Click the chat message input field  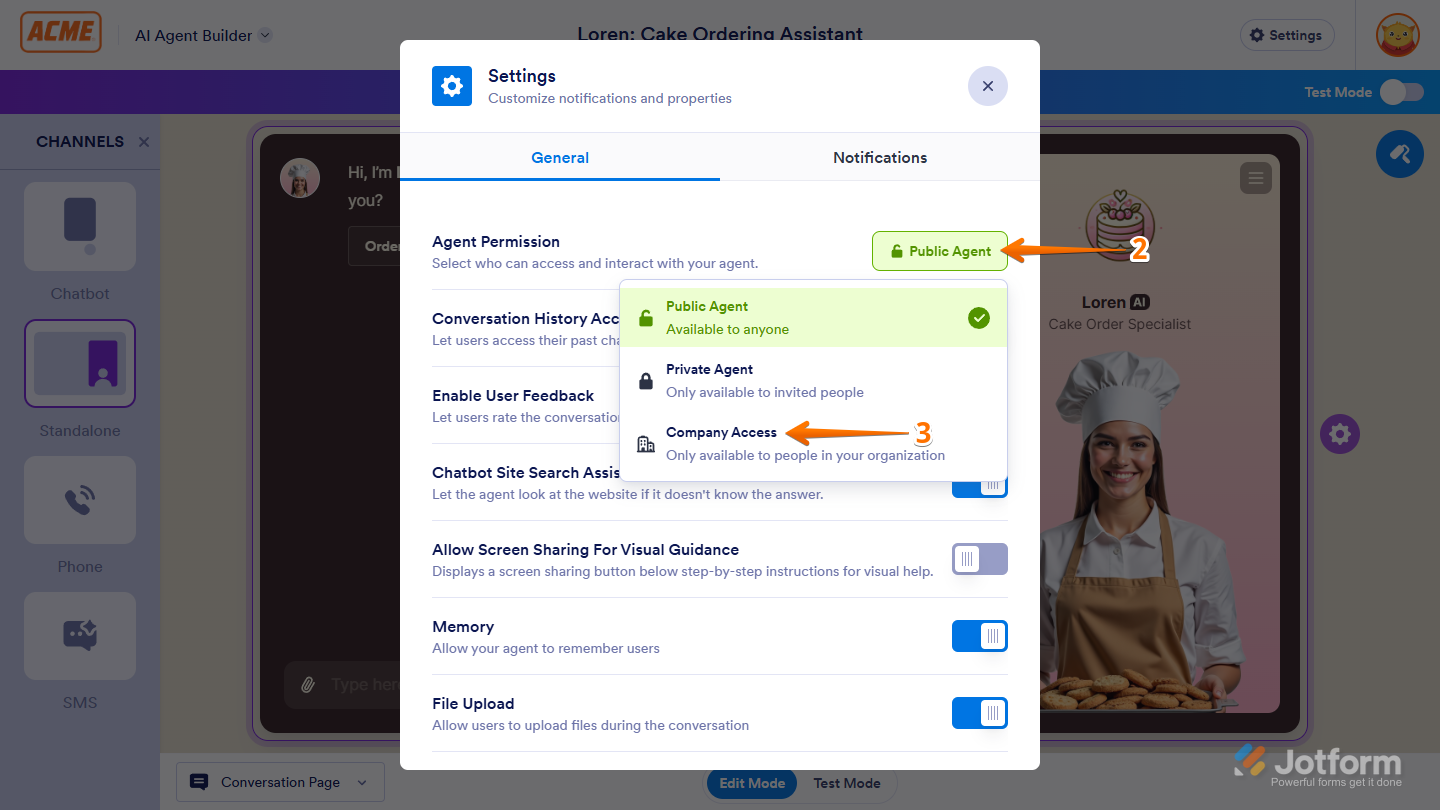[364, 685]
